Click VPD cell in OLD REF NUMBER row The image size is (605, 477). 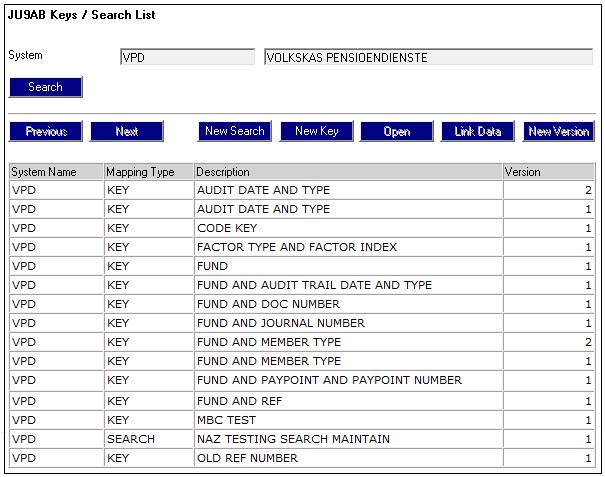(56, 458)
